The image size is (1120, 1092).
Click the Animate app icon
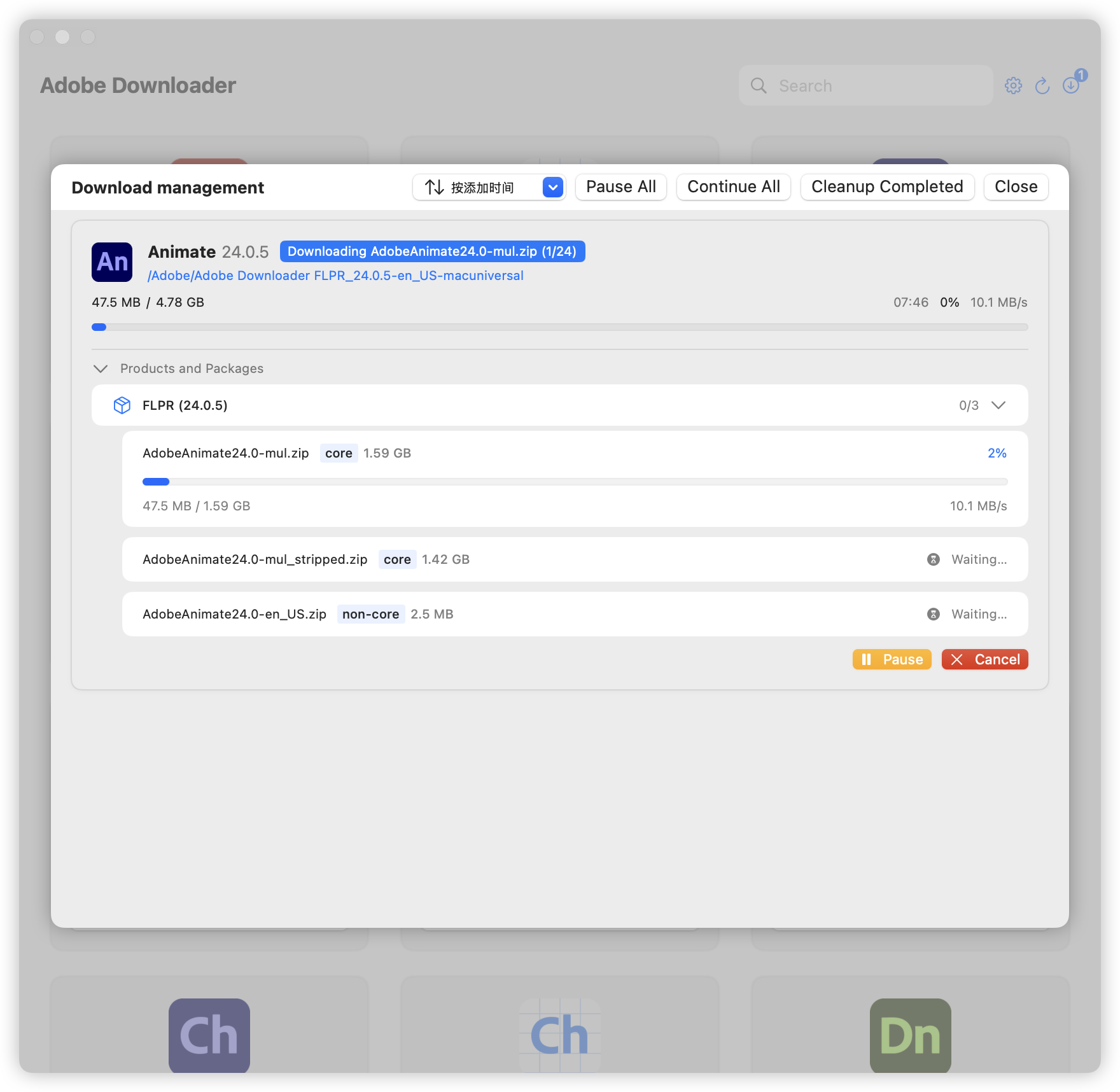pos(111,262)
